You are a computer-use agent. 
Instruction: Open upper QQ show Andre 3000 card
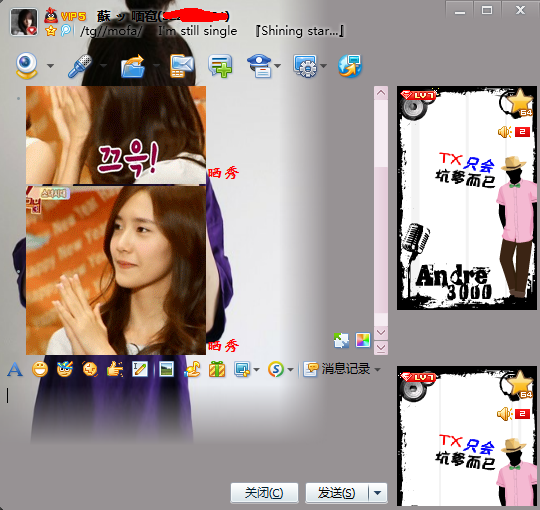tap(467, 198)
